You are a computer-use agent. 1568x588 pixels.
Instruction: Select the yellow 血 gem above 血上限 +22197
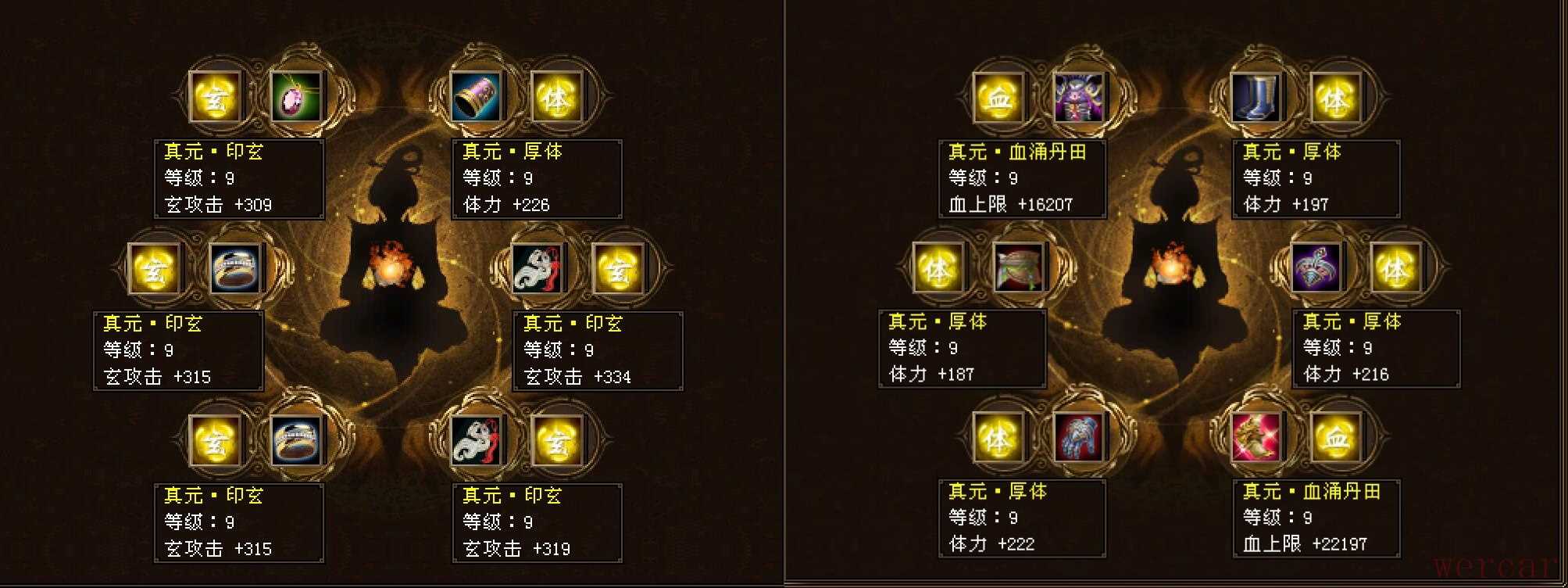[1335, 437]
